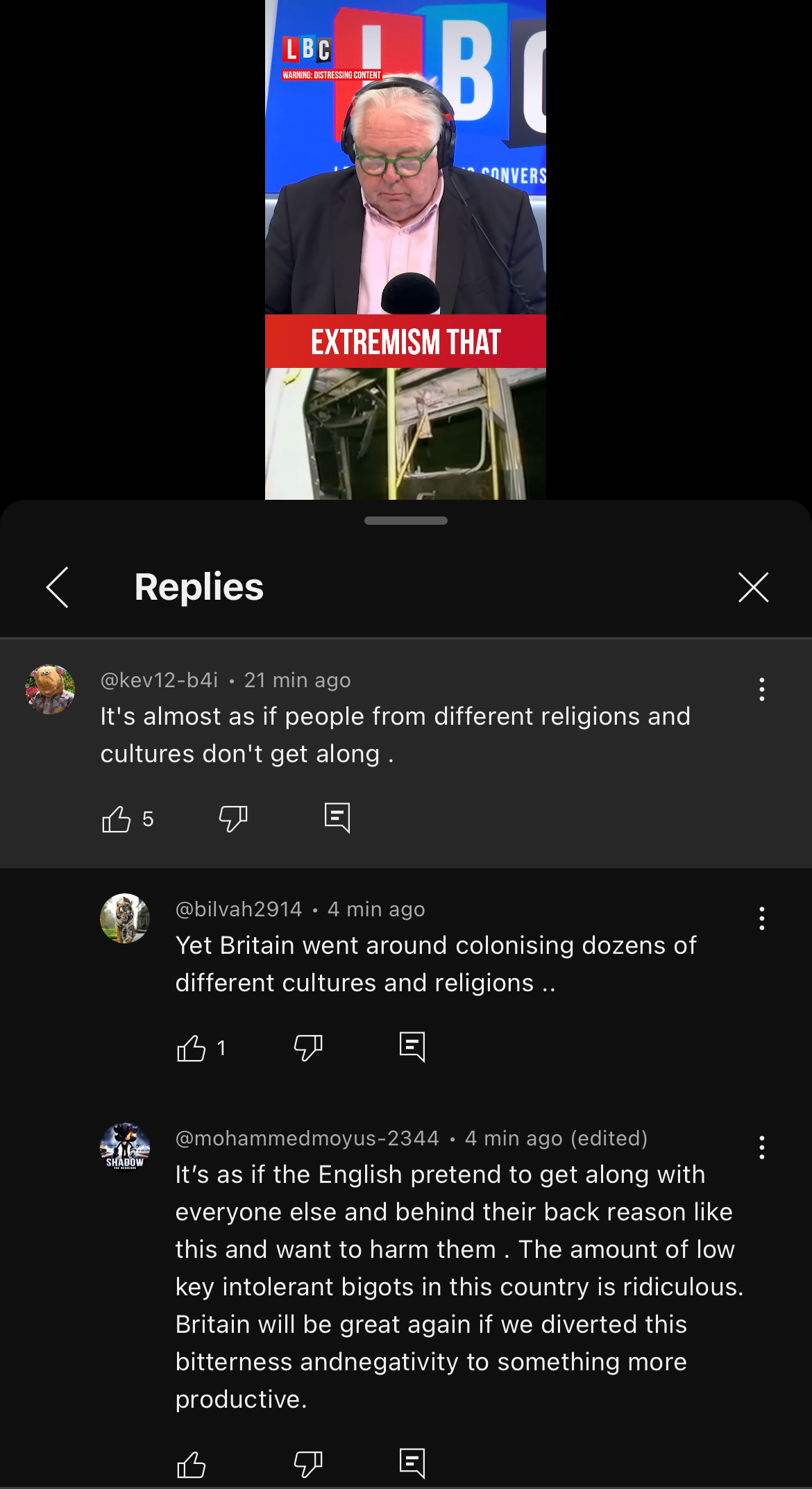Tap reply icon under @bilvah2914's comment
The width and height of the screenshot is (812, 1489).
point(412,1048)
